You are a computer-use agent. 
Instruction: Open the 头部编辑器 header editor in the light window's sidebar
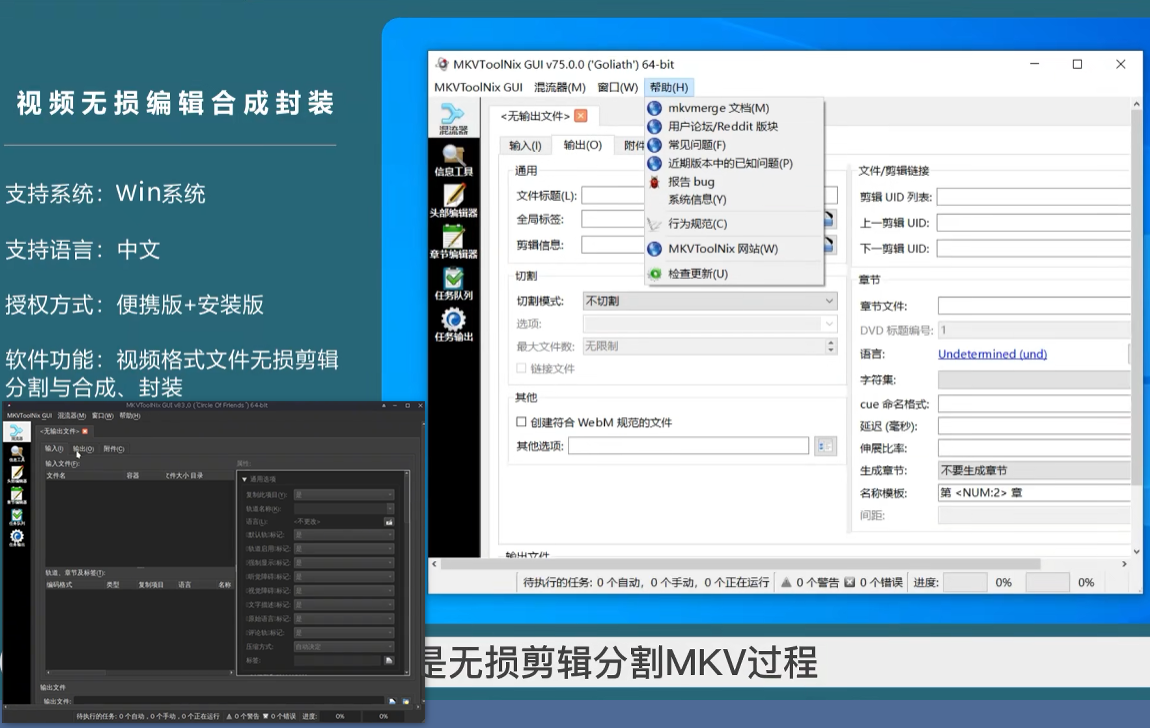click(x=453, y=201)
